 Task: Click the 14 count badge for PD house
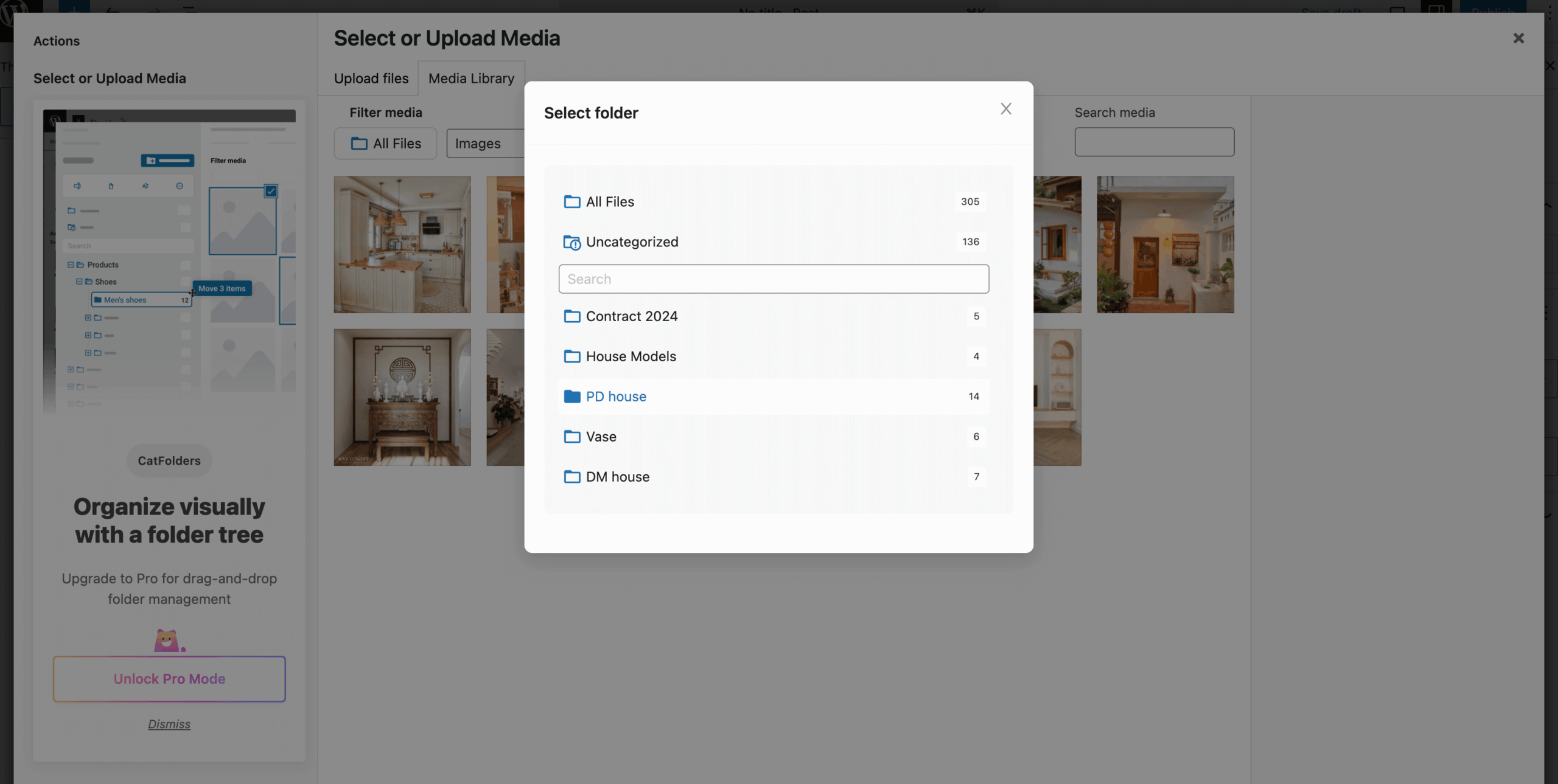pos(974,396)
